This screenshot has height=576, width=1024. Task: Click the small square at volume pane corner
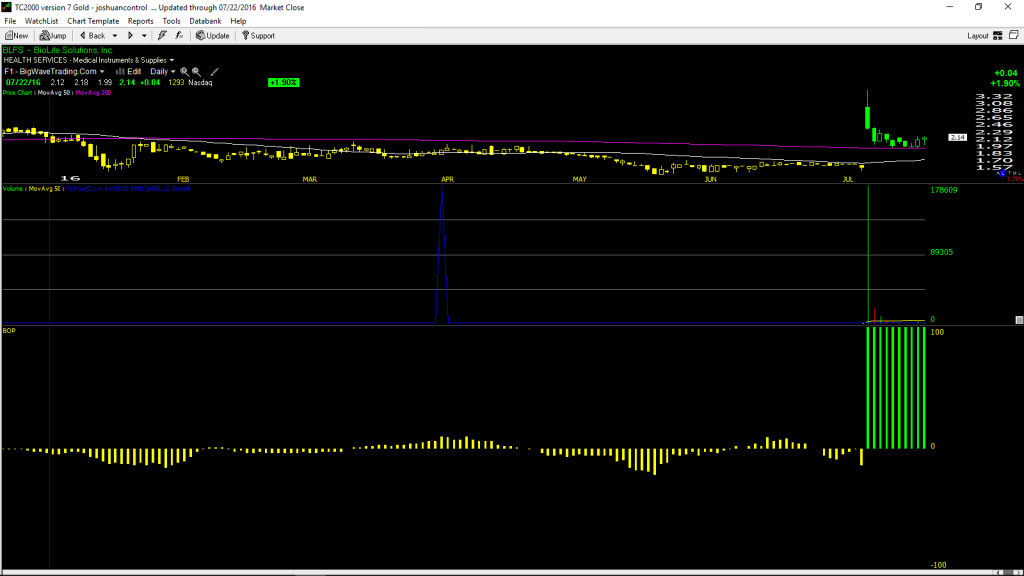(1019, 320)
